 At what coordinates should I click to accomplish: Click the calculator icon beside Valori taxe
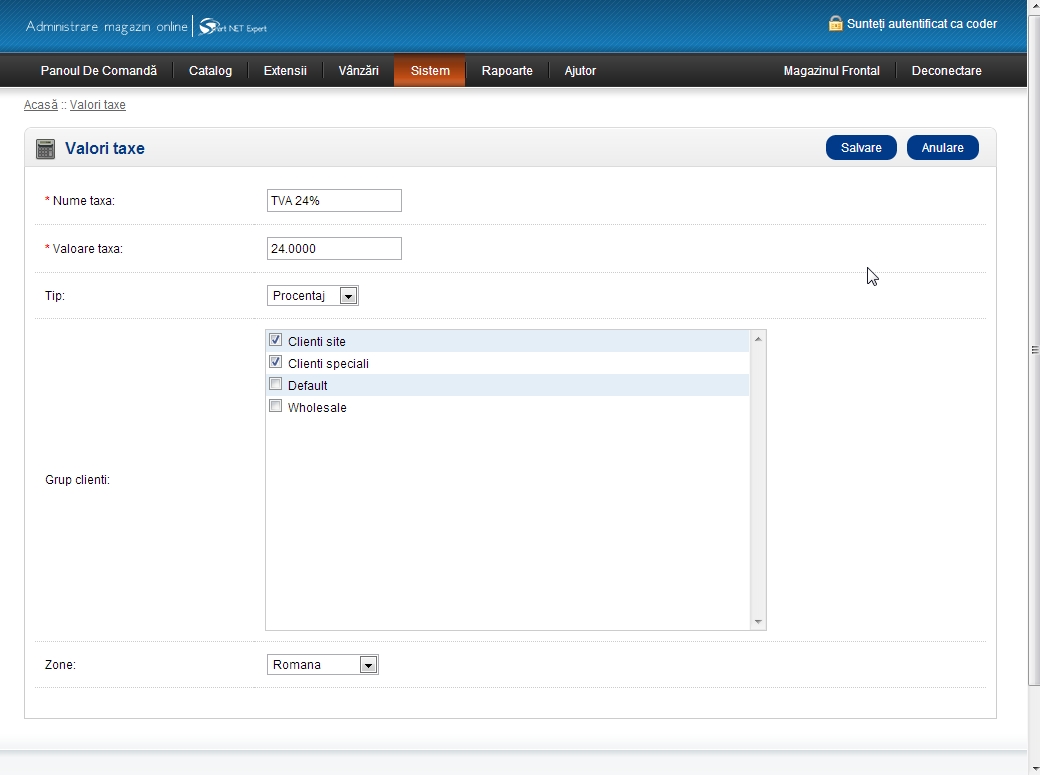45,149
